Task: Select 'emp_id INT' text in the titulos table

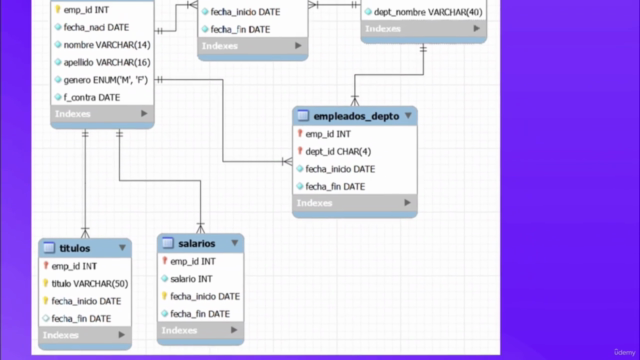Action: pyautogui.click(x=74, y=266)
